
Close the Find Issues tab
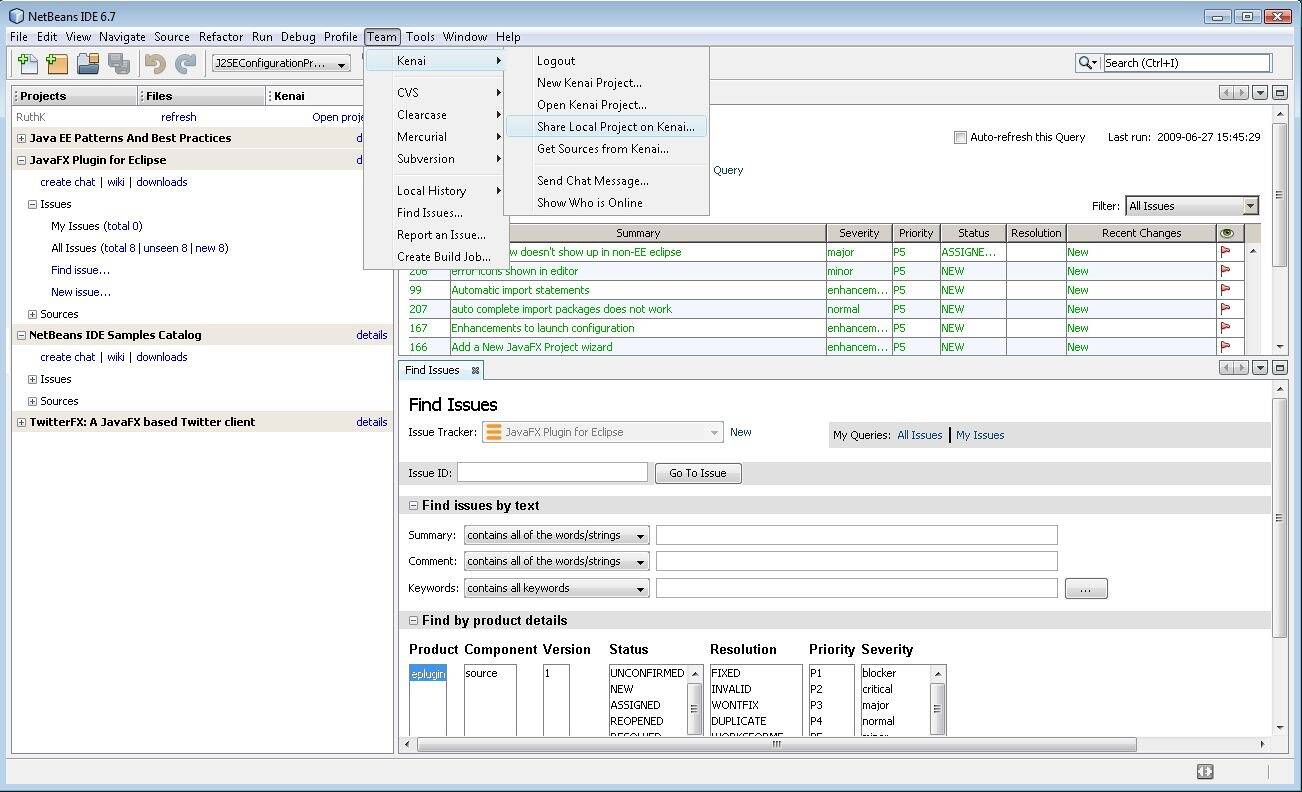[476, 370]
